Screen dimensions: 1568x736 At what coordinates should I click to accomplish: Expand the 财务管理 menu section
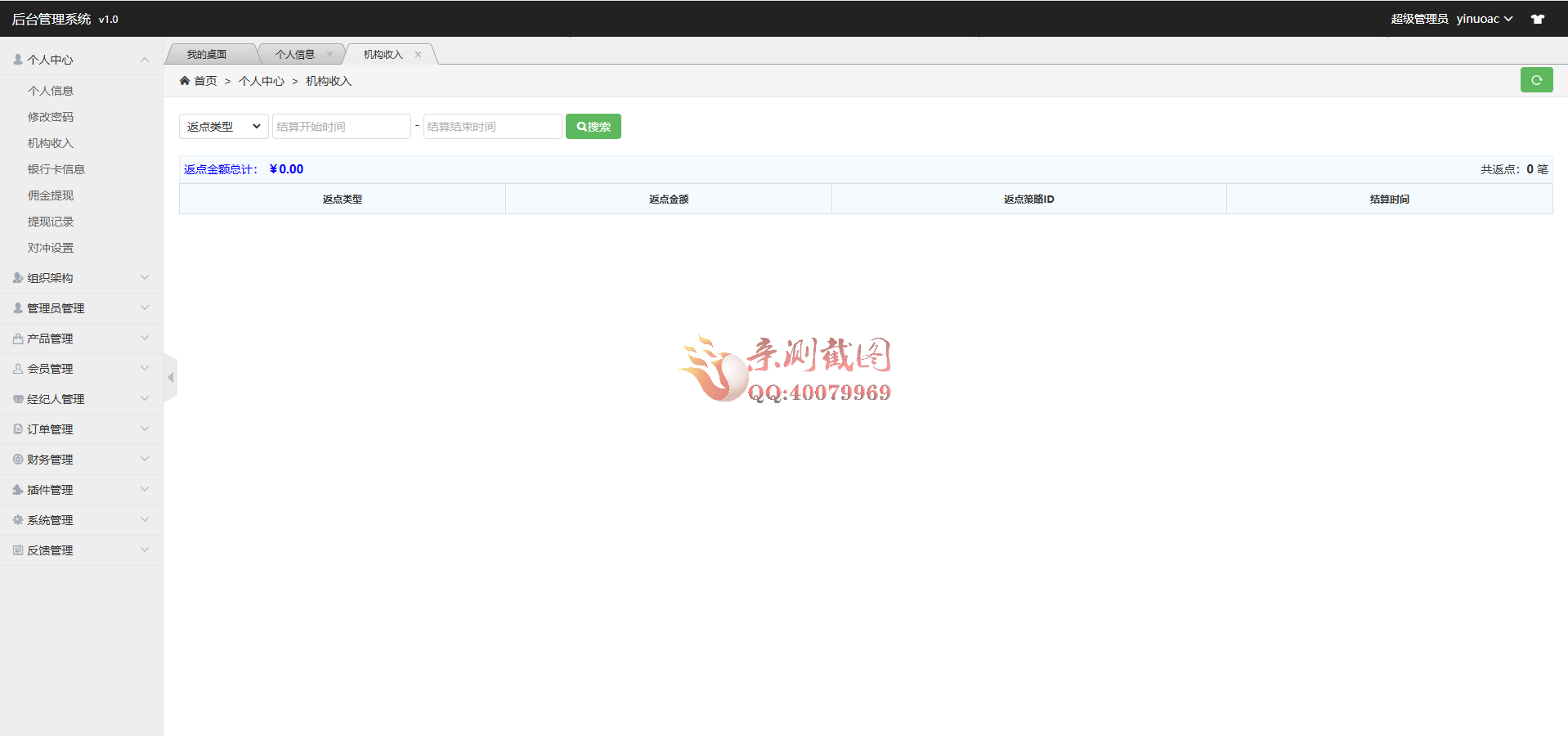pyautogui.click(x=81, y=460)
